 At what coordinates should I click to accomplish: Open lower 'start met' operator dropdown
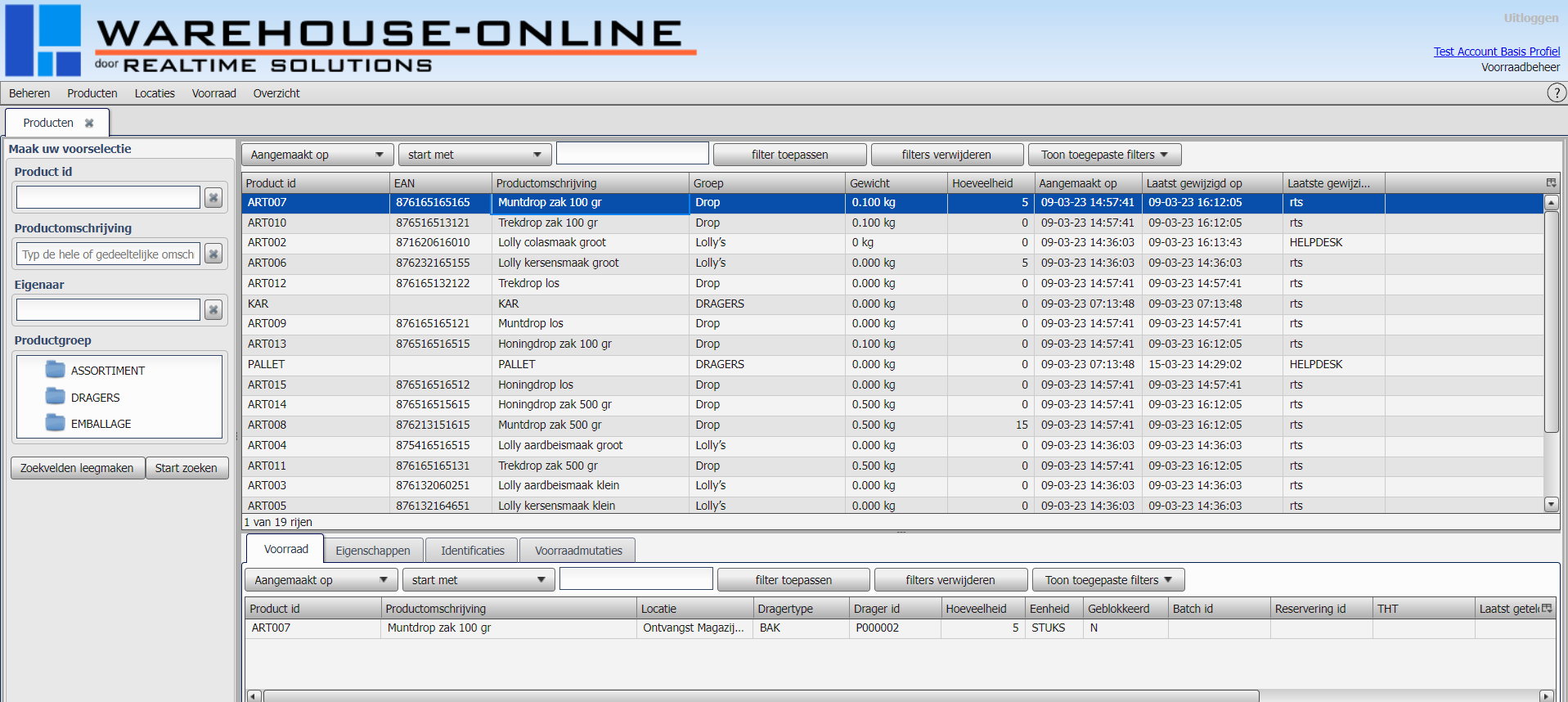pos(478,580)
